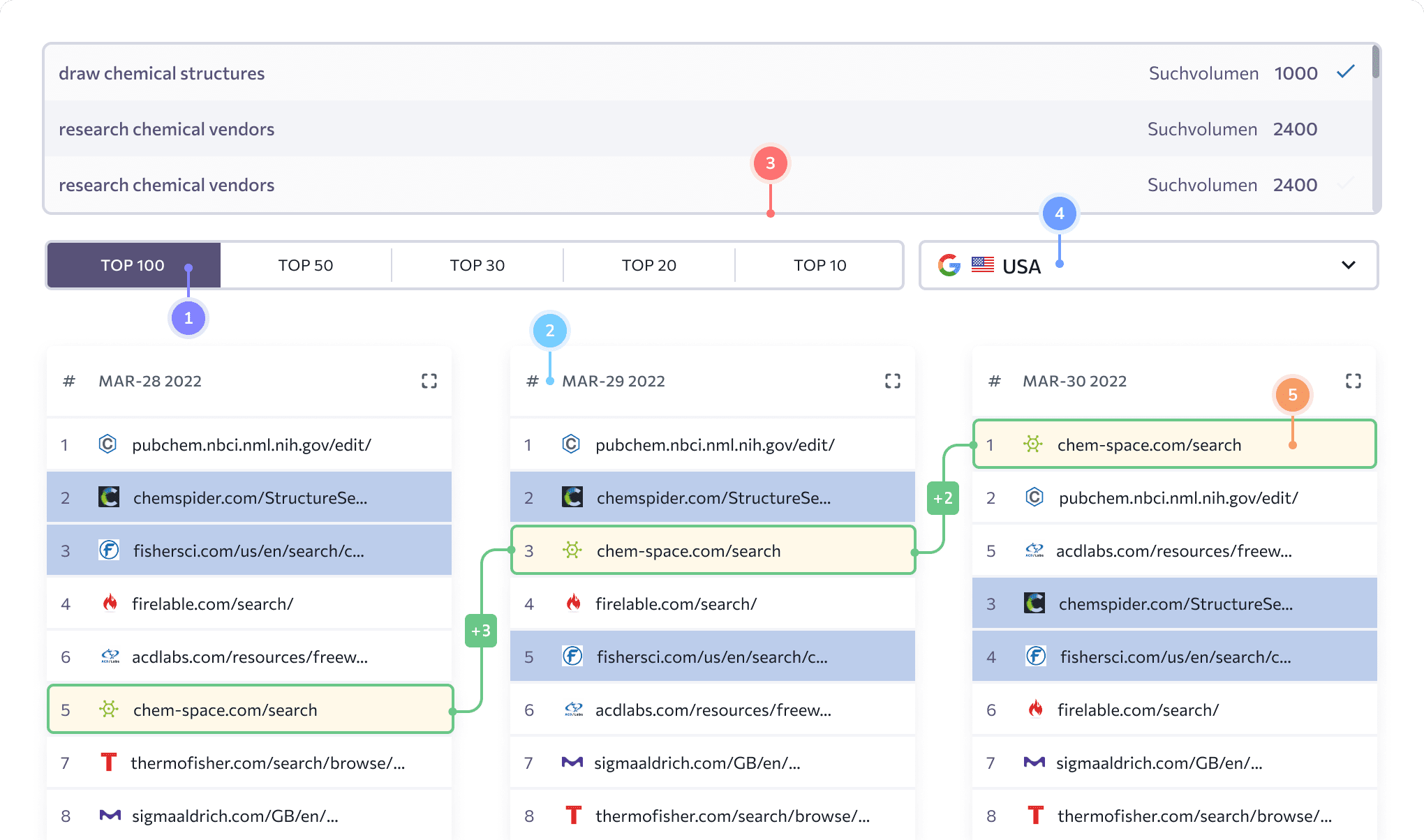Select the TOP 100 tab
This screenshot has height=840, width=1424.
point(133,265)
